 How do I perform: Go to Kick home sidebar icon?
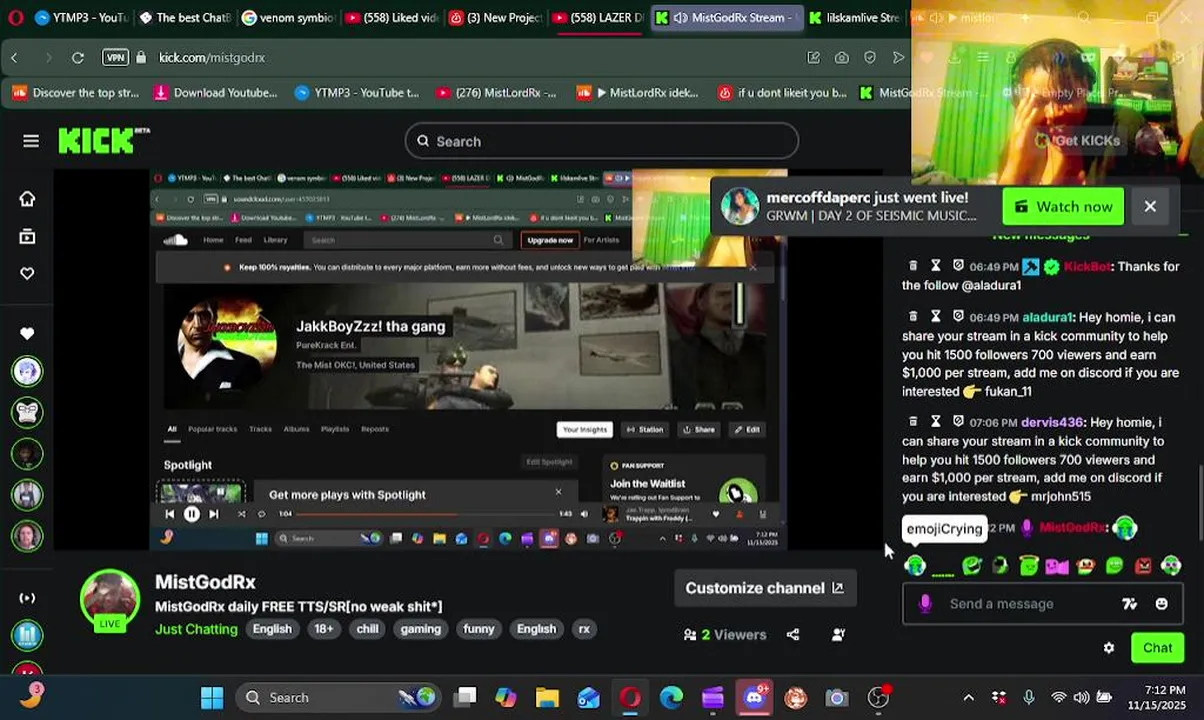pos(27,199)
